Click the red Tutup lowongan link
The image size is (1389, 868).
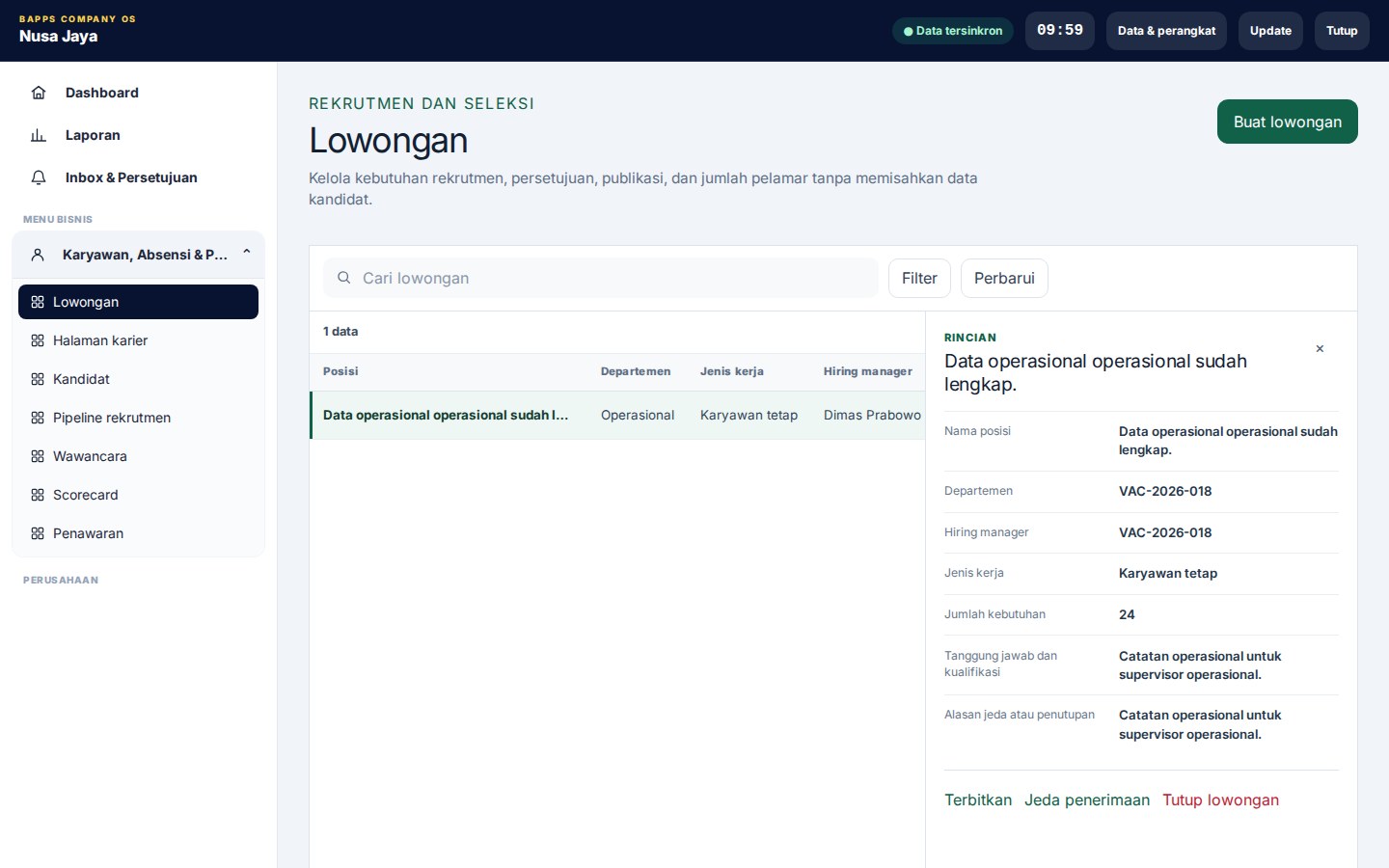[x=1220, y=800]
